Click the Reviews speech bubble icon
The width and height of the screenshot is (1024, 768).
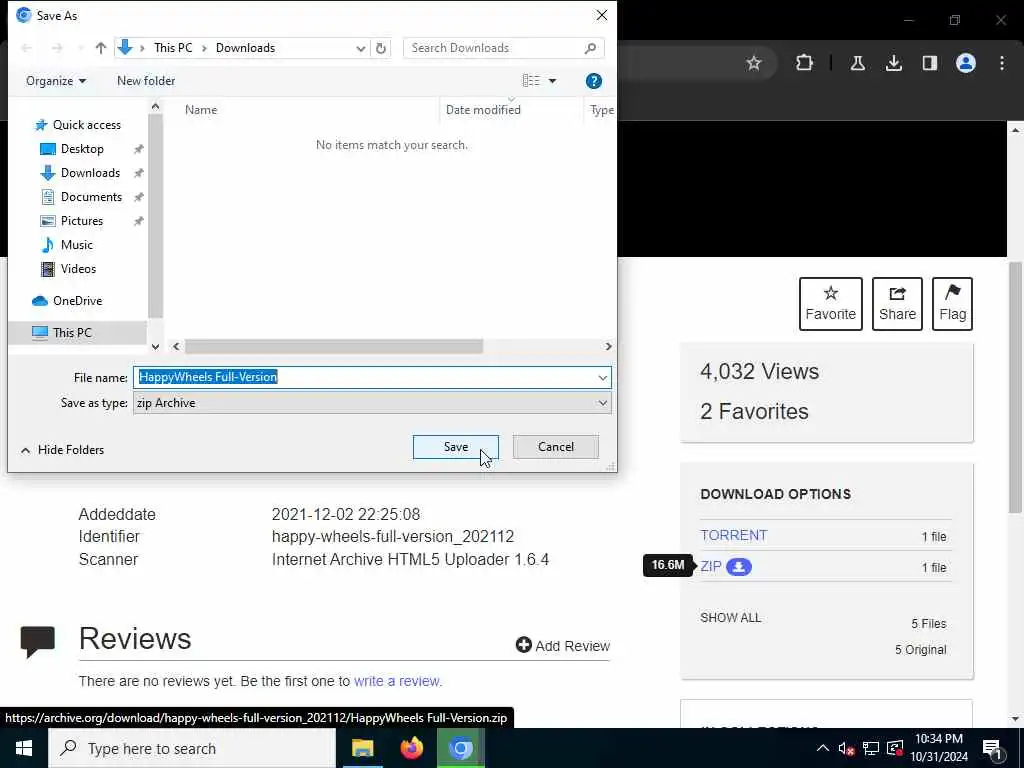38,641
